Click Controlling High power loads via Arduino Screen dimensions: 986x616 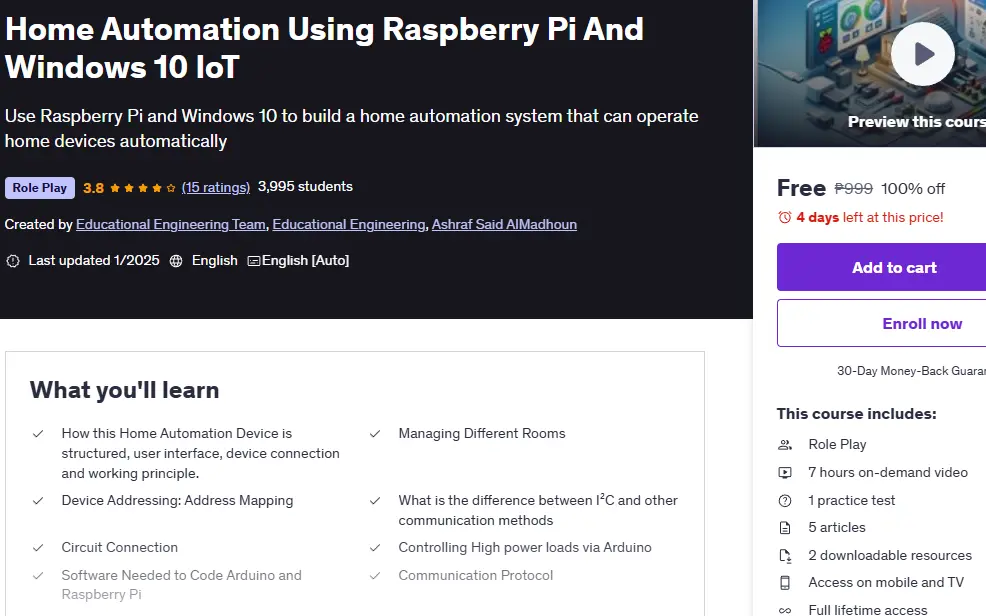525,547
